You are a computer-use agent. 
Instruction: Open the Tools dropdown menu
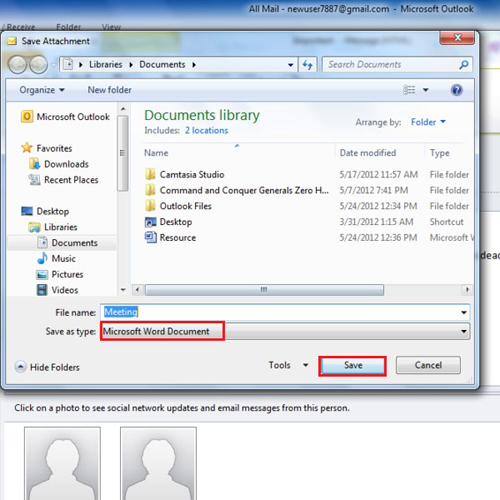pos(288,365)
